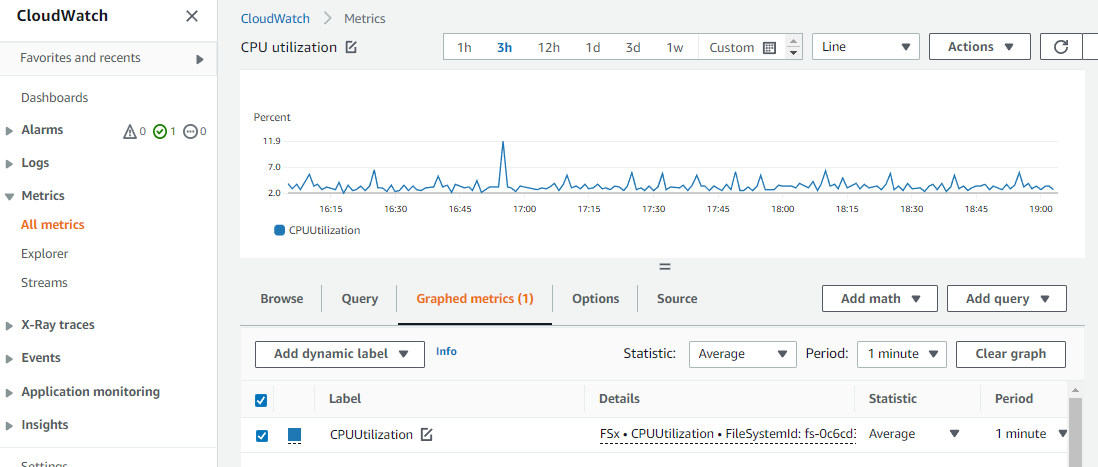Open the Period 1 minute dropdown
Image resolution: width=1098 pixels, height=467 pixels.
click(x=904, y=354)
